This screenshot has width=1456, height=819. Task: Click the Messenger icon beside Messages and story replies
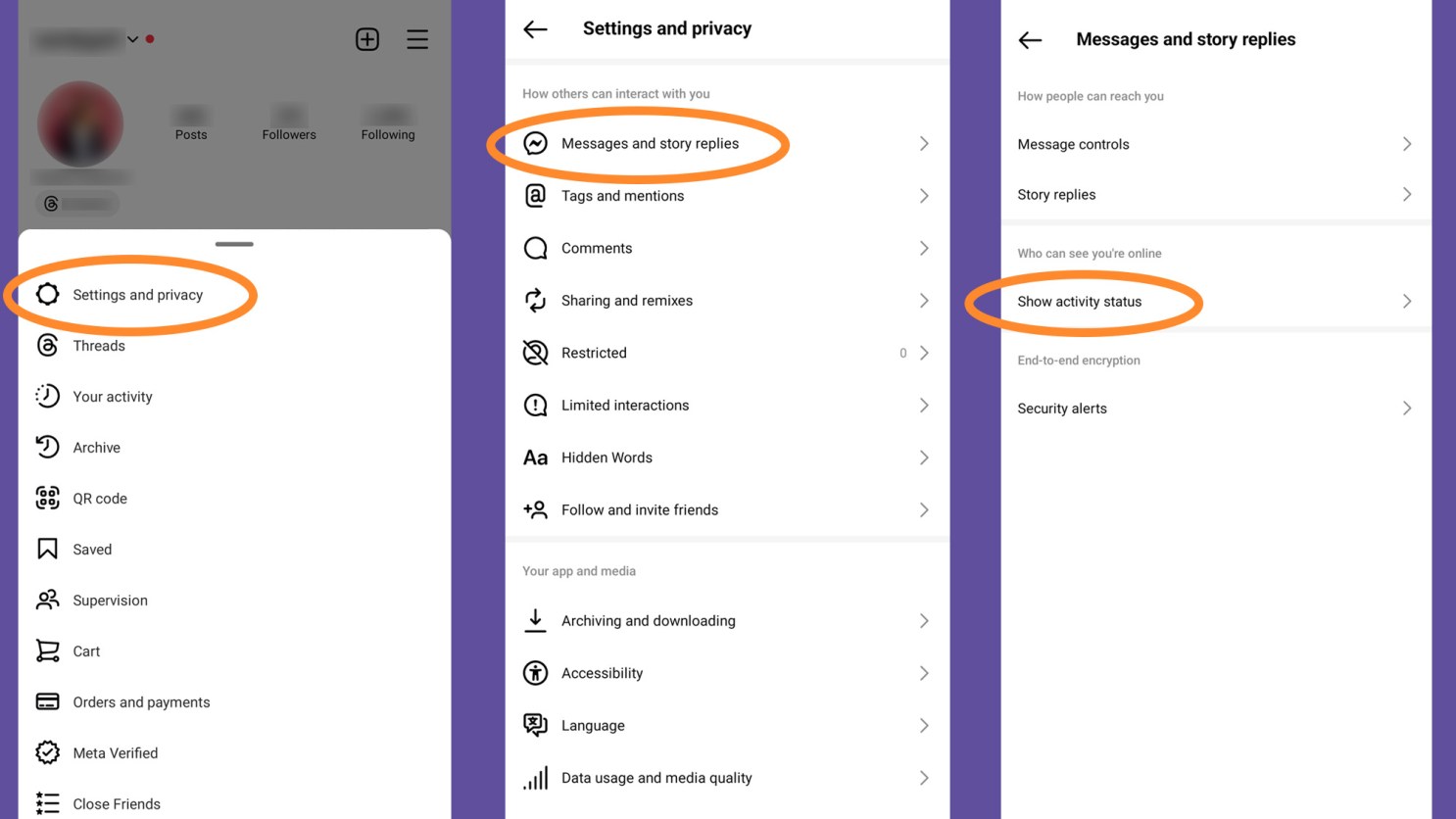coord(535,143)
